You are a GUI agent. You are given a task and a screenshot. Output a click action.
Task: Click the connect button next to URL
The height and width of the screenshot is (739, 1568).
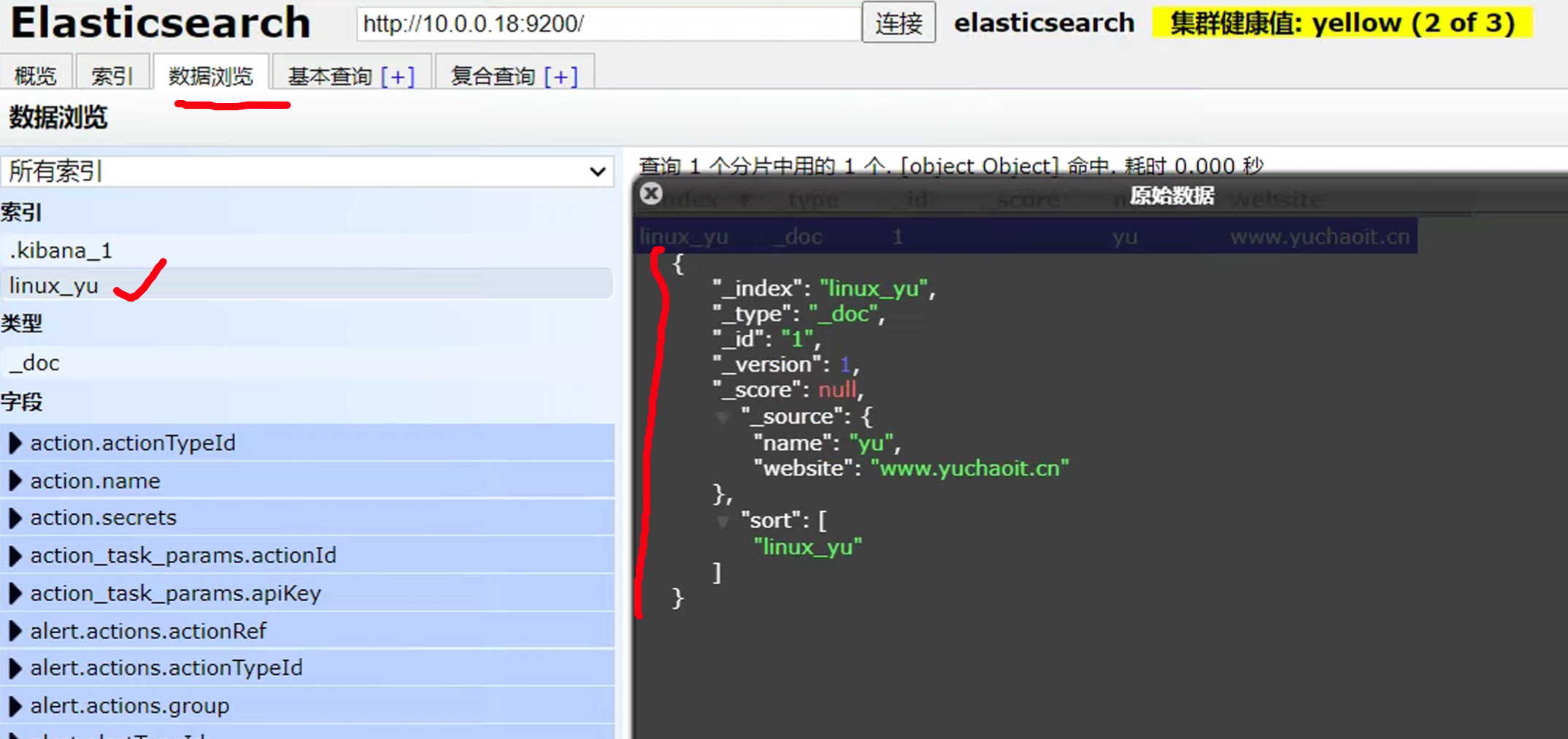click(899, 23)
